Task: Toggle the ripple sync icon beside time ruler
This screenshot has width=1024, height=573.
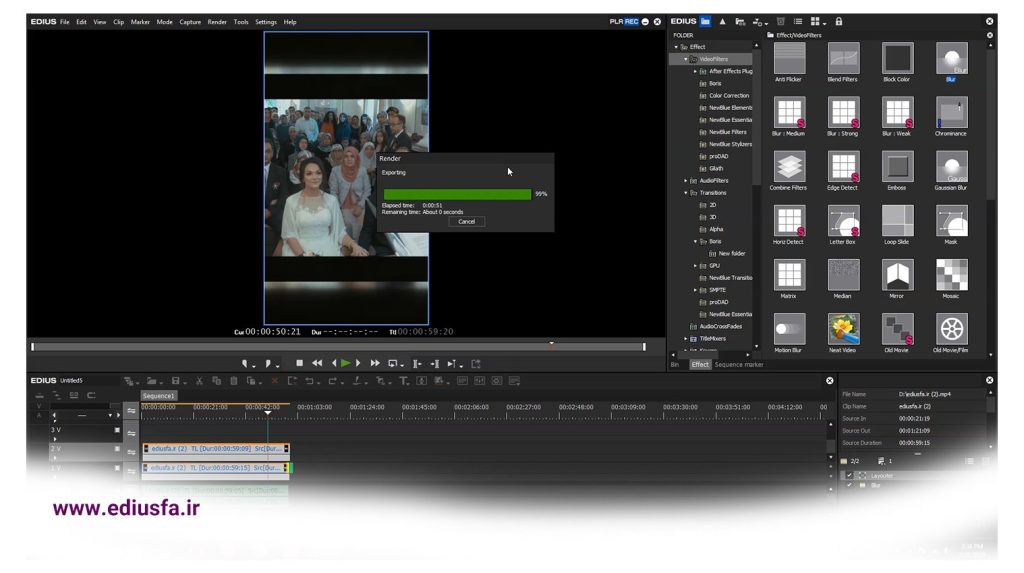Action: tap(131, 411)
